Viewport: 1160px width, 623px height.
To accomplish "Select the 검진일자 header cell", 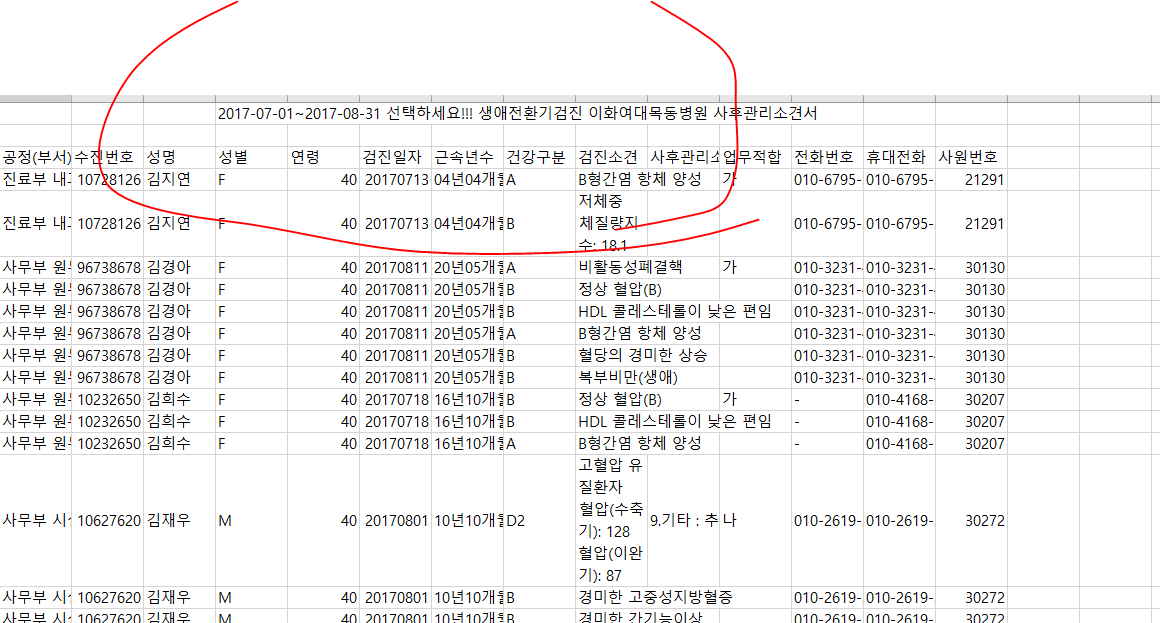I will pyautogui.click(x=396, y=157).
